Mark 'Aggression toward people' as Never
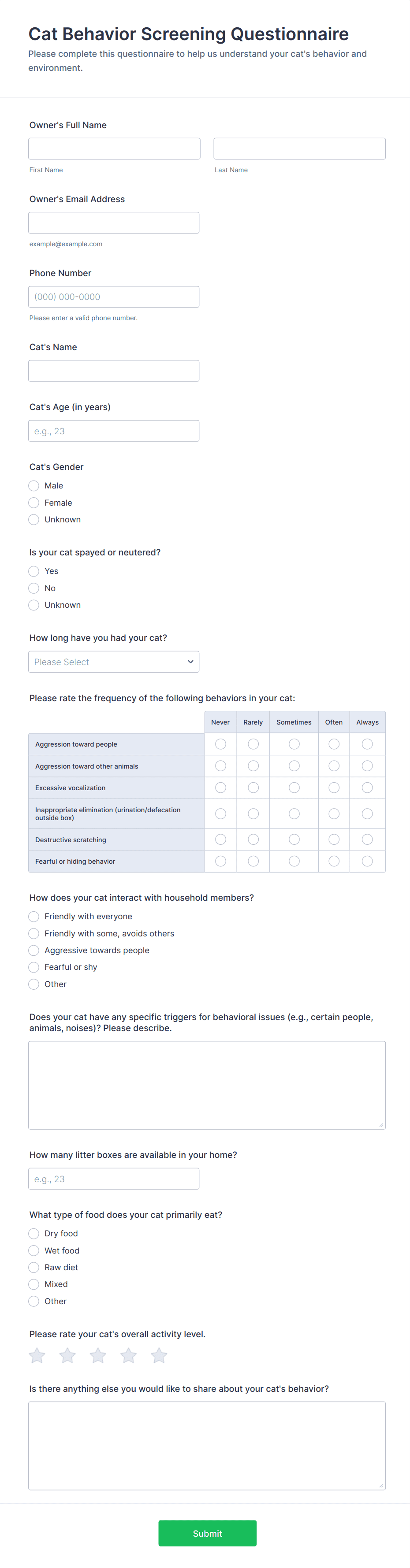The height and width of the screenshot is (1568, 410). (x=220, y=744)
